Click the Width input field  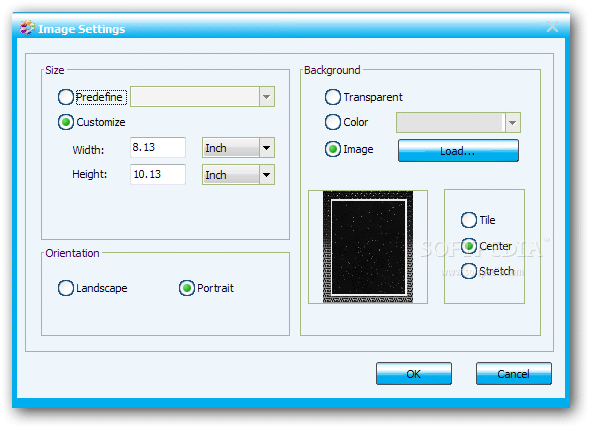click(x=158, y=147)
